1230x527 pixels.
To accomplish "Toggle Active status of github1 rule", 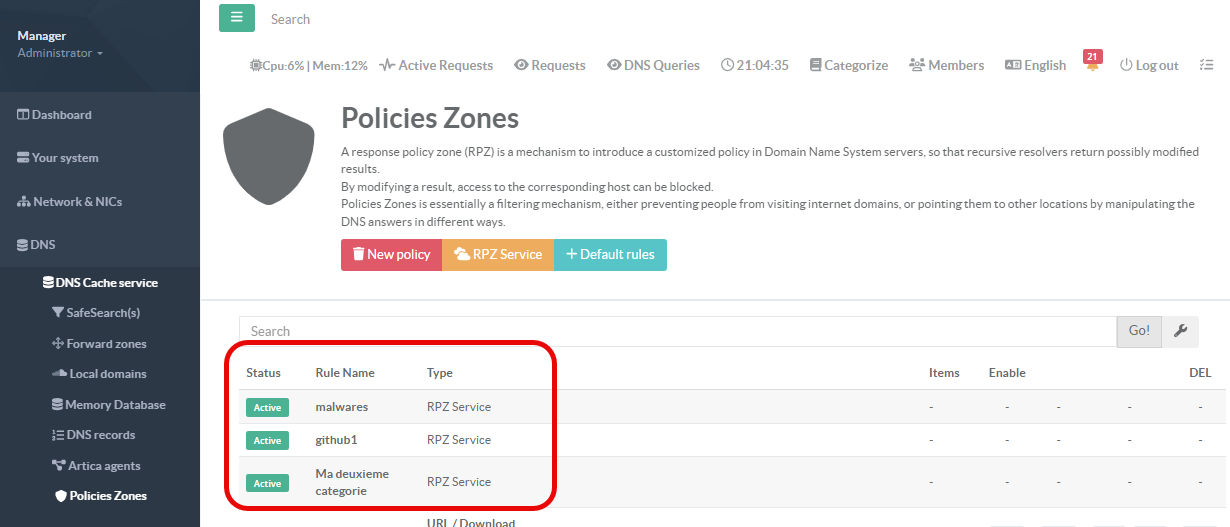I will (267, 440).
